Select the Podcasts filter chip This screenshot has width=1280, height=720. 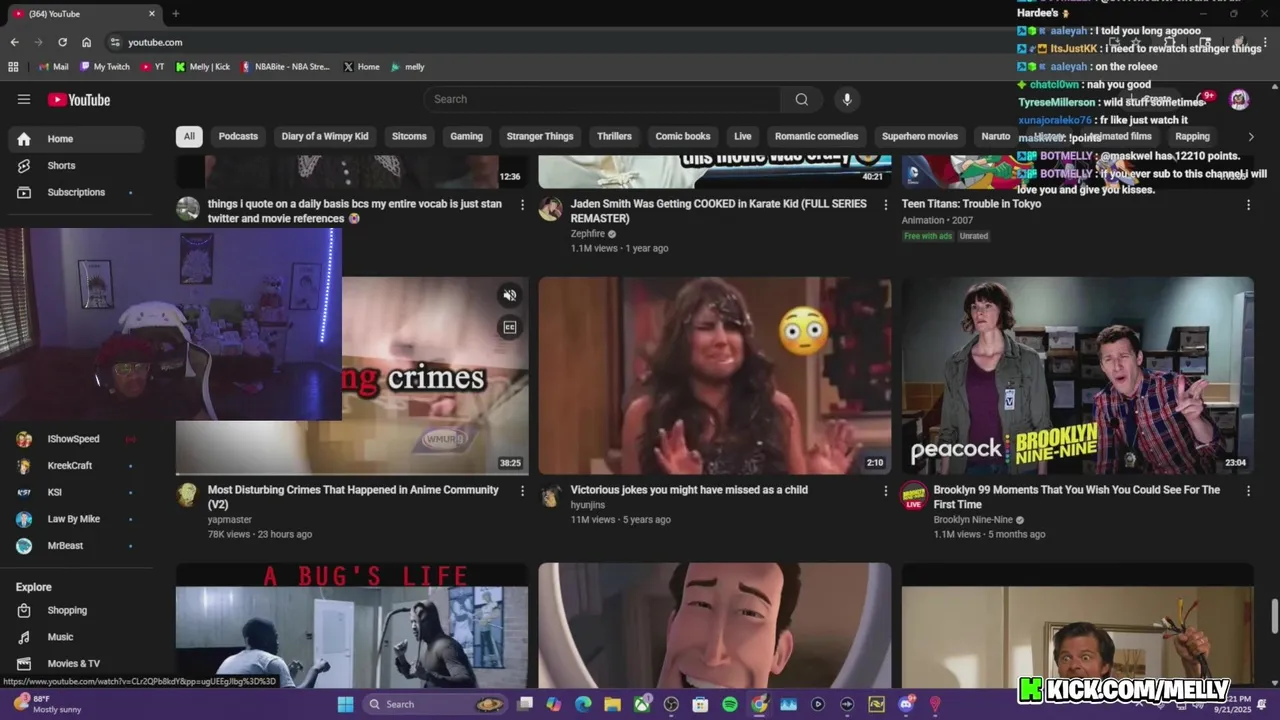pyautogui.click(x=238, y=136)
